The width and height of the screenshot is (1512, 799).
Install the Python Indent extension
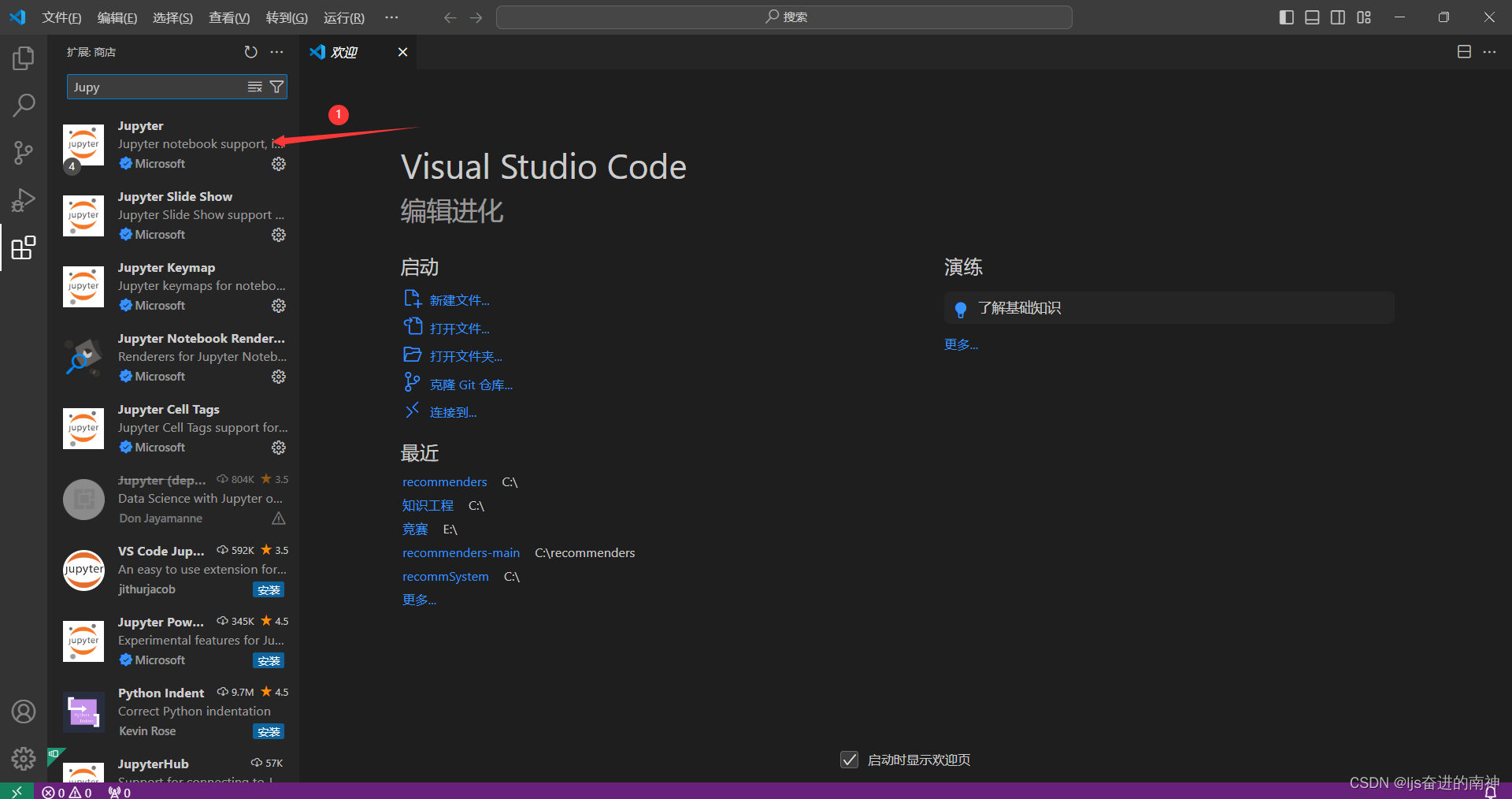click(269, 732)
